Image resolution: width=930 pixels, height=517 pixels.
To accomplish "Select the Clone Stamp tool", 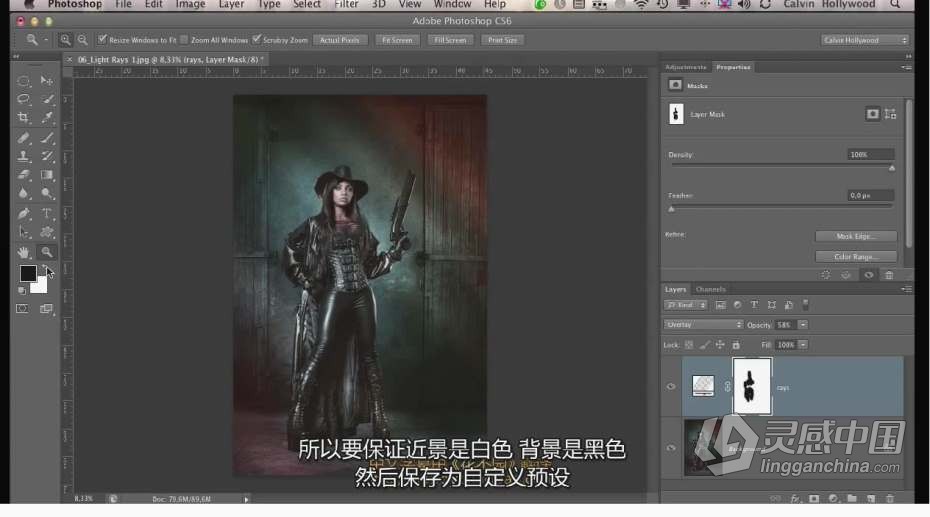I will pos(23,157).
